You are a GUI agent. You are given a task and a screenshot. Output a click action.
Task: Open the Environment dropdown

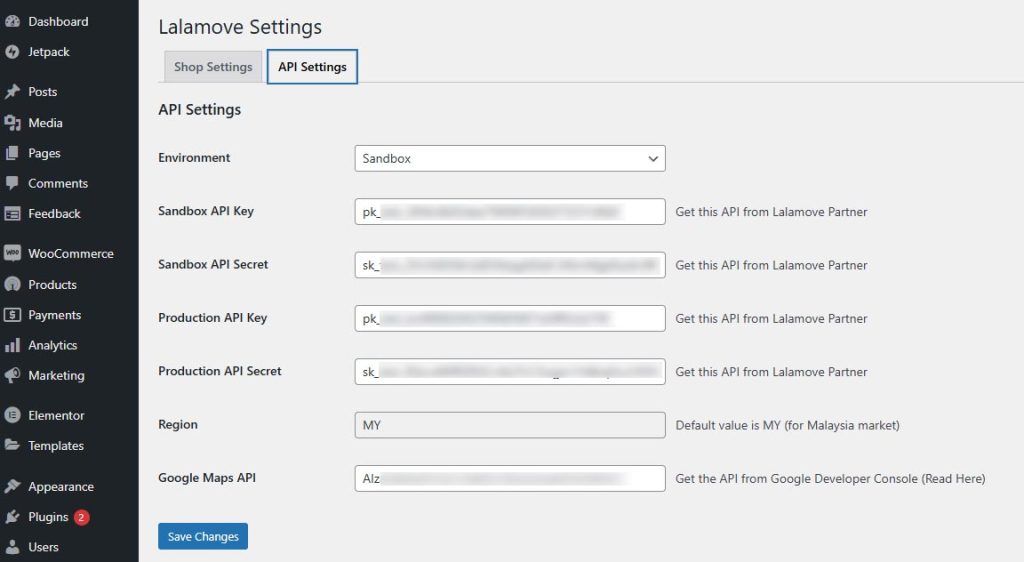coord(510,159)
